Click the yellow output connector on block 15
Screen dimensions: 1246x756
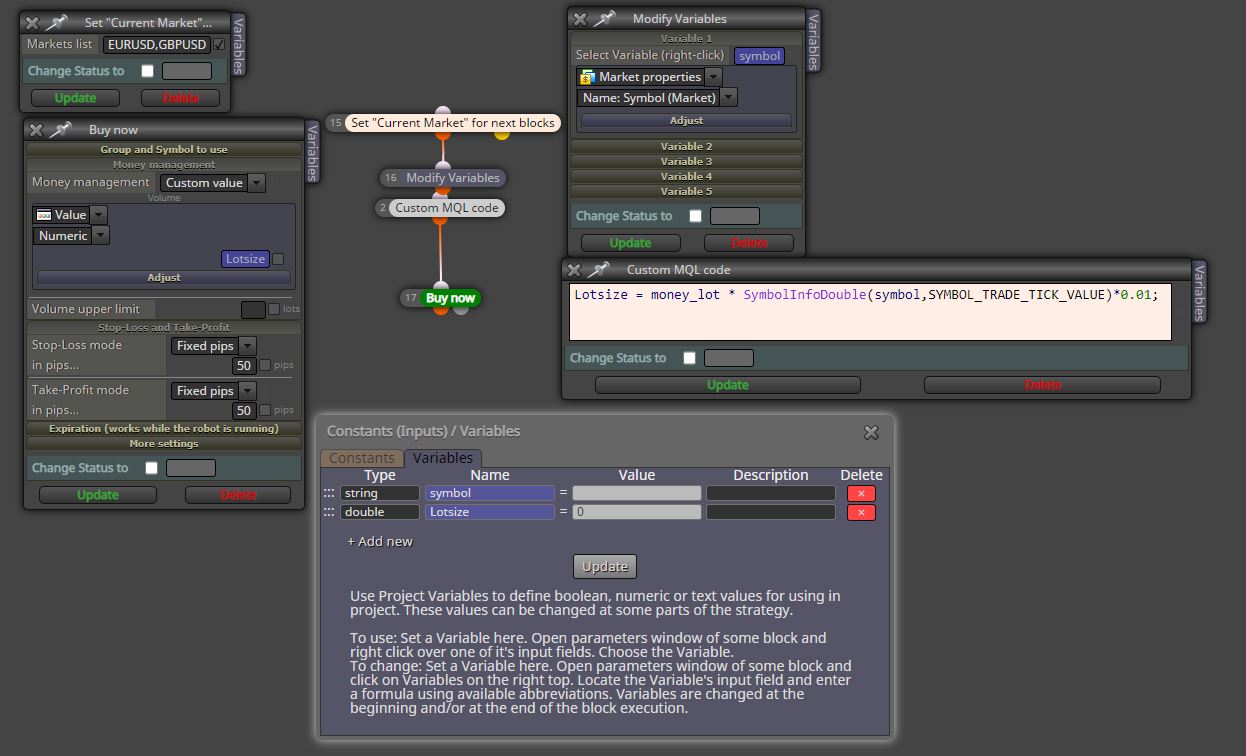coord(502,134)
